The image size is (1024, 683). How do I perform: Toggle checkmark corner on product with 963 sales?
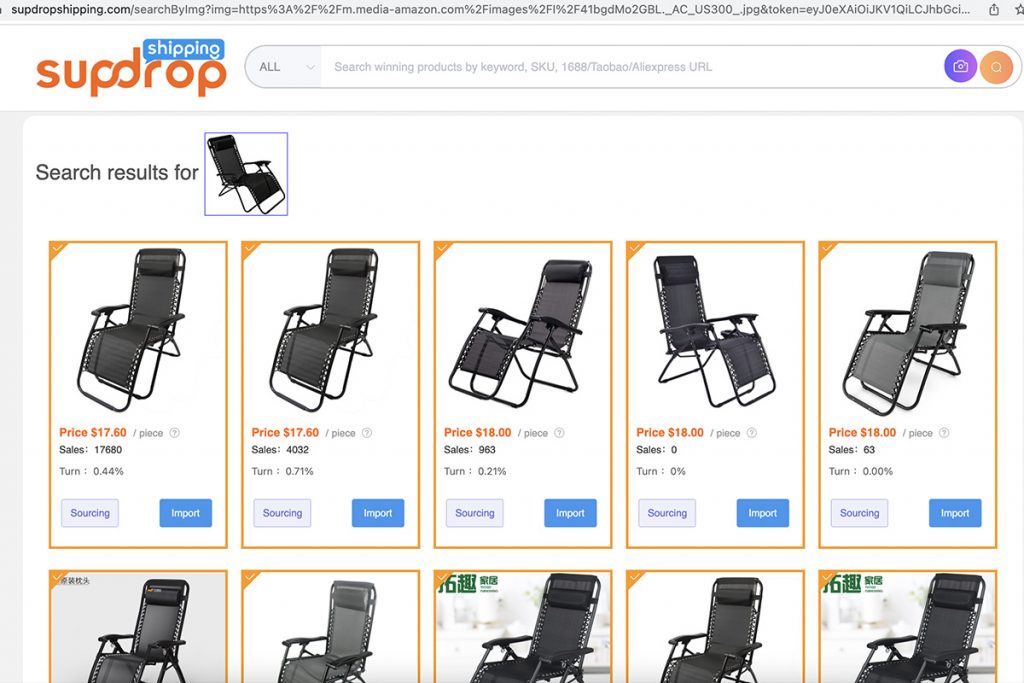(442, 249)
